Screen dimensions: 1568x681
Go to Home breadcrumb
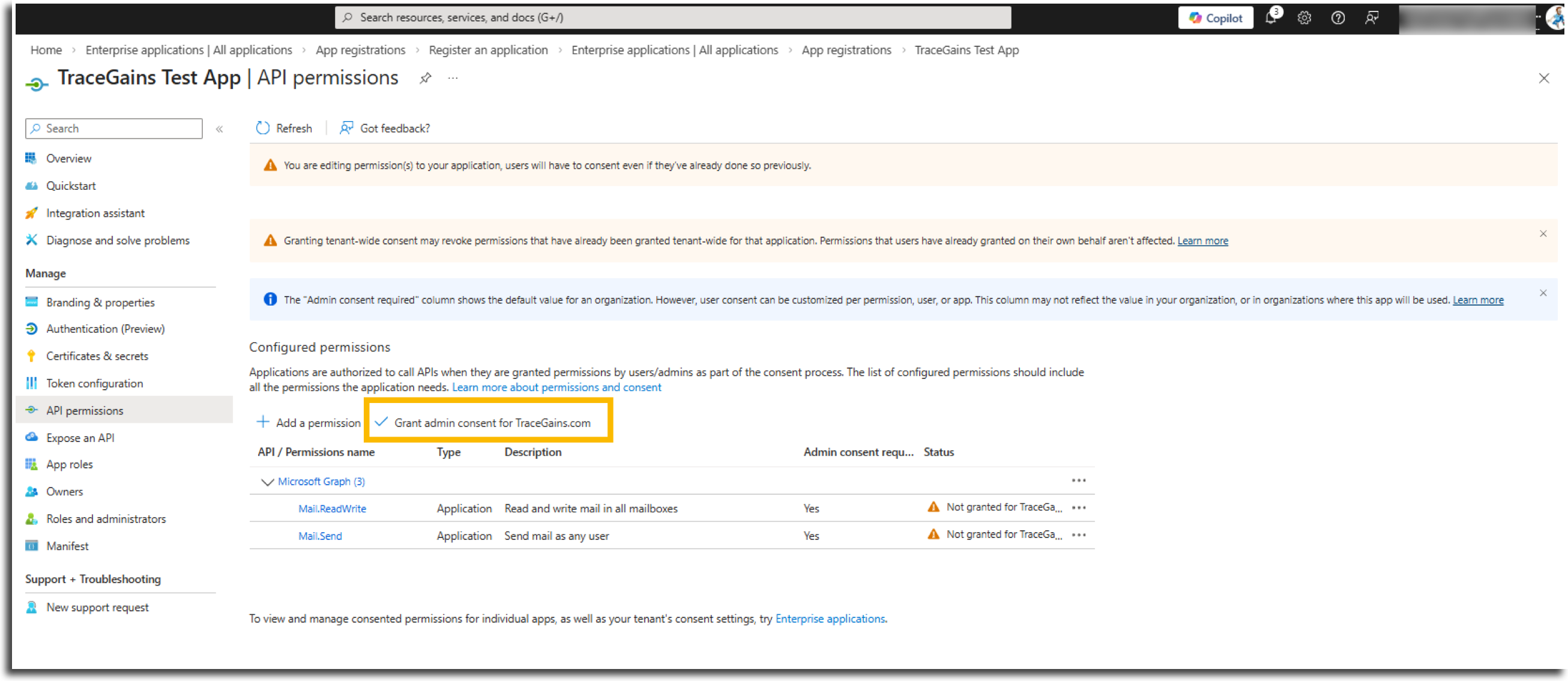pyautogui.click(x=46, y=50)
